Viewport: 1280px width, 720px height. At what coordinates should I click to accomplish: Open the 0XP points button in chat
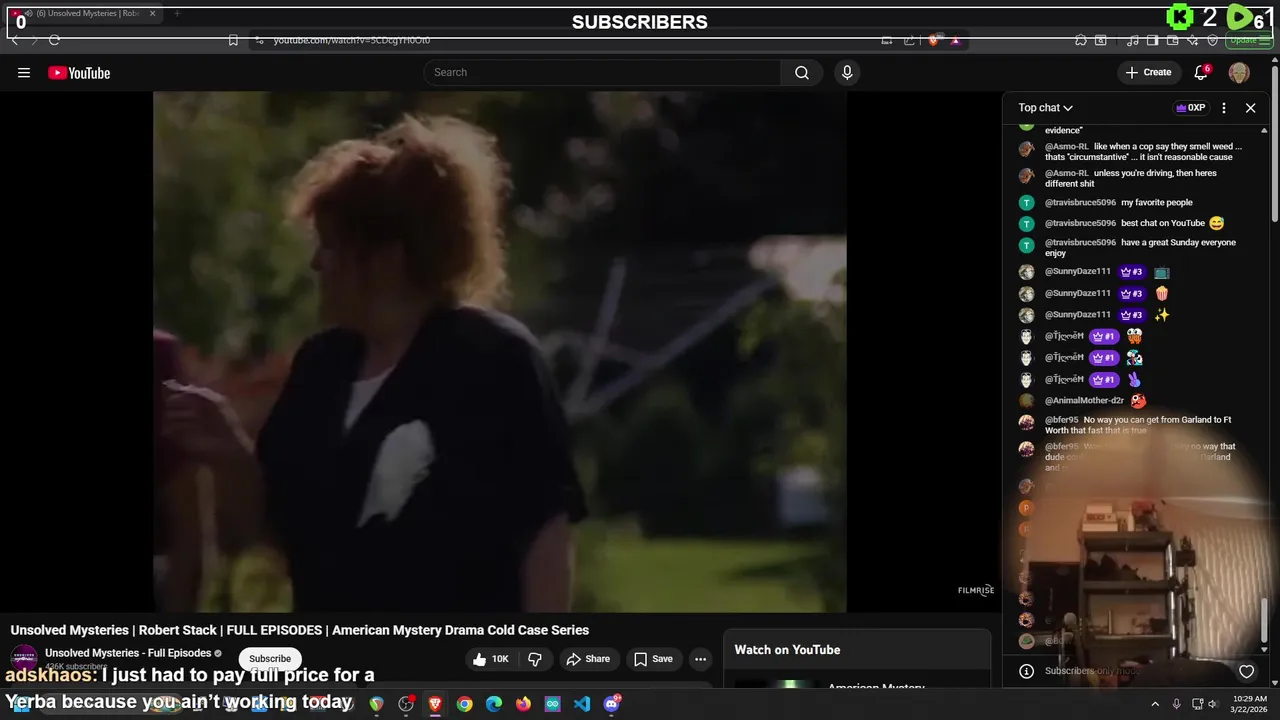[x=1190, y=108]
